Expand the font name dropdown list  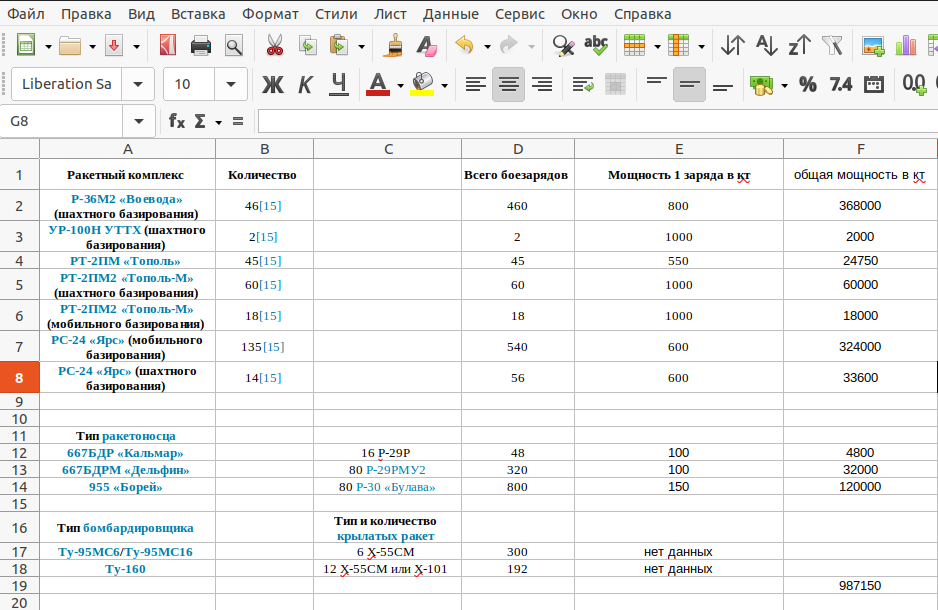pyautogui.click(x=138, y=84)
